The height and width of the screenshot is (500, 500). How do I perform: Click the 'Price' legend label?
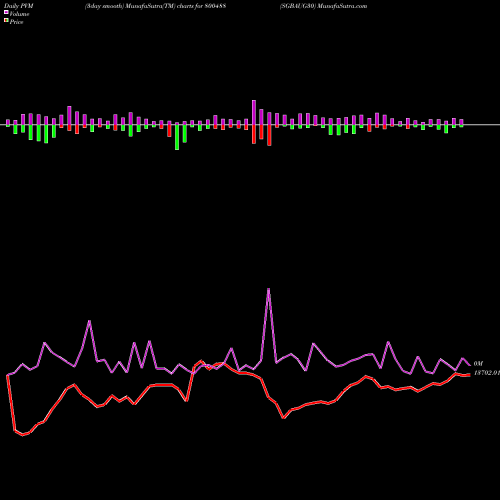[x=16, y=22]
